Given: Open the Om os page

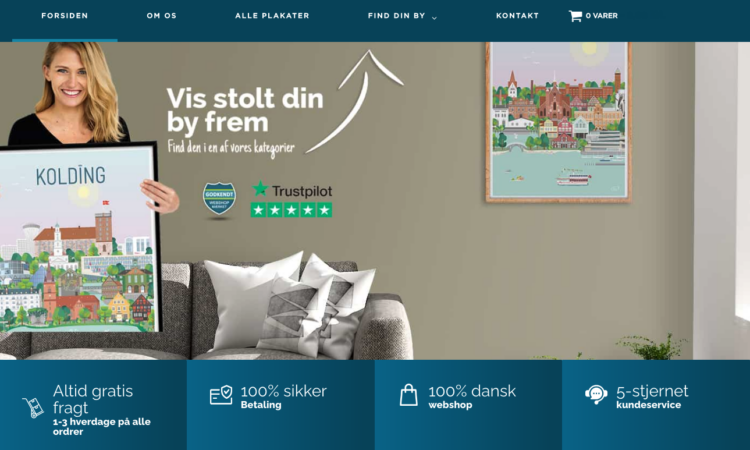Looking at the screenshot, I should click(x=162, y=16).
